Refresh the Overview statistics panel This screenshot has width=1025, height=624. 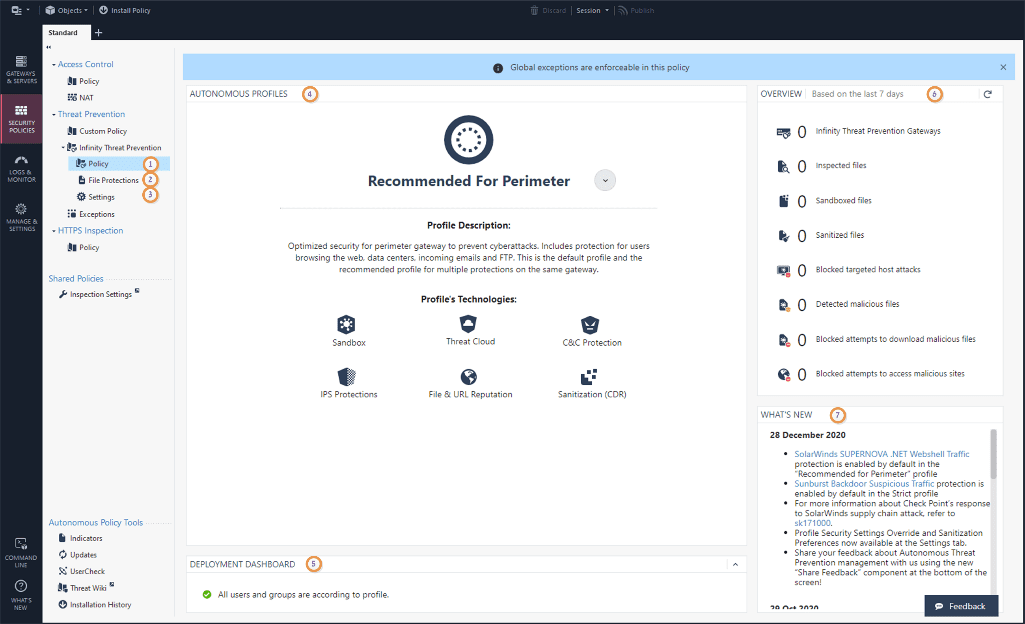click(988, 93)
